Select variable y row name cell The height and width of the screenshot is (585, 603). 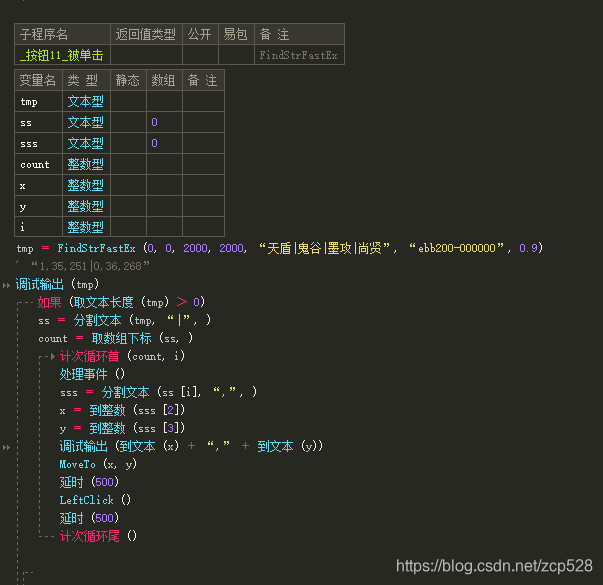pyautogui.click(x=38, y=207)
